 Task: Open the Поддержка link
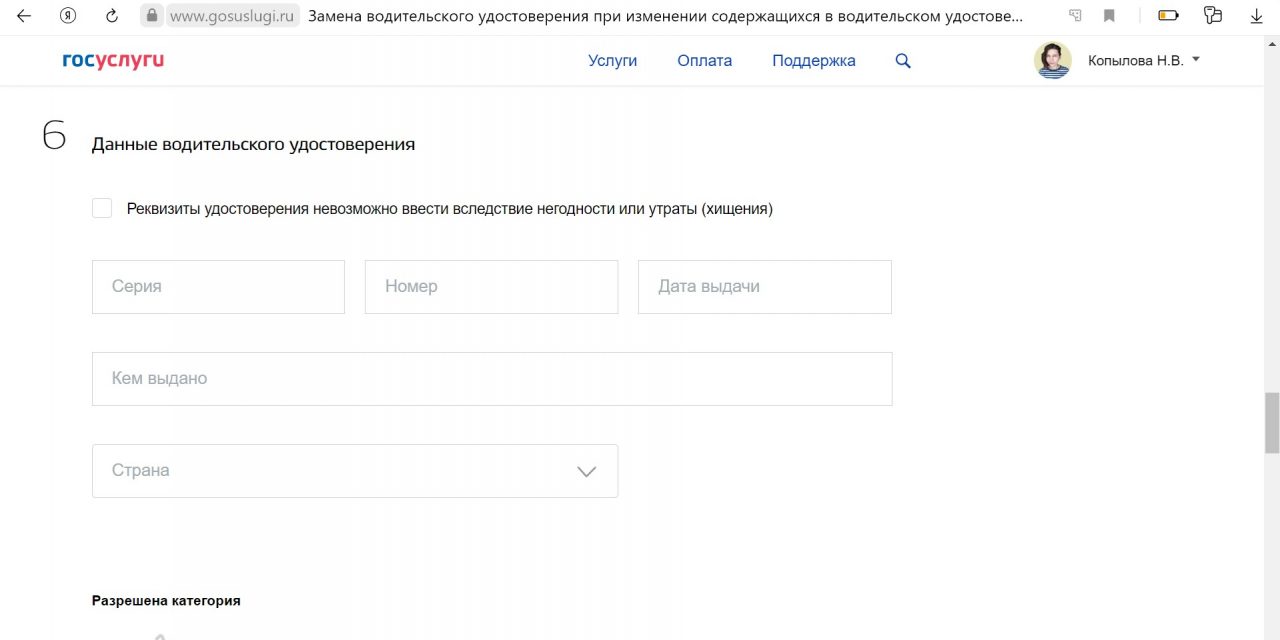(813, 61)
